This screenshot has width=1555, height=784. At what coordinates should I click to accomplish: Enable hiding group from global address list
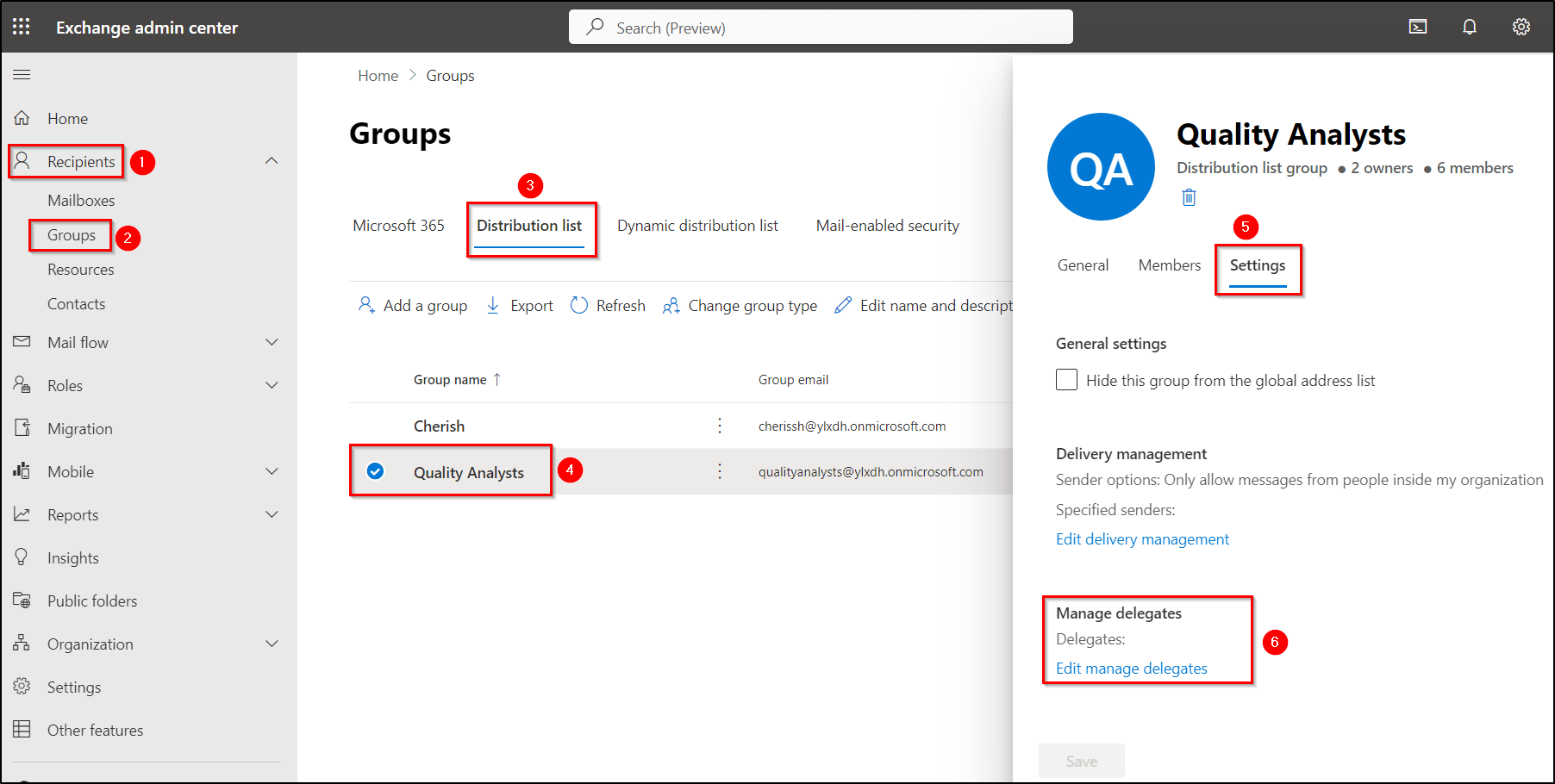pyautogui.click(x=1066, y=379)
